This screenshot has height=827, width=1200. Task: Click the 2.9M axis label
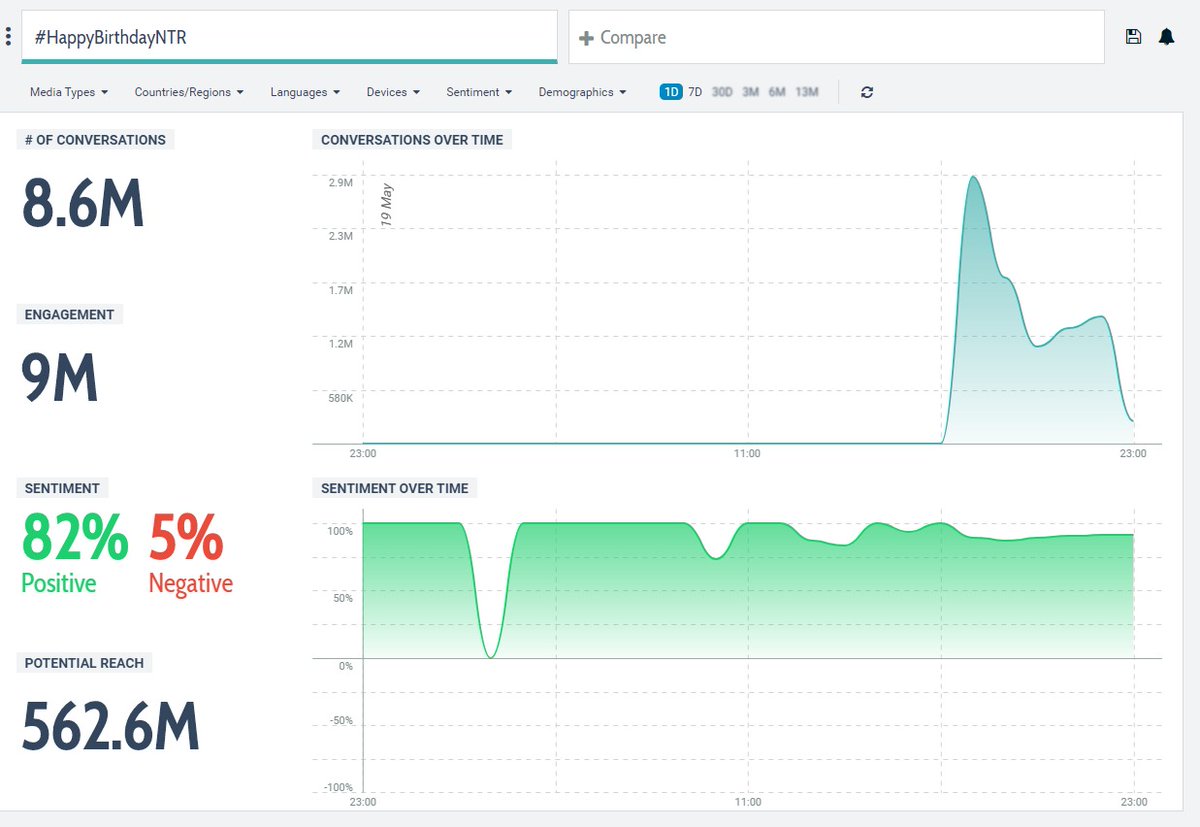[340, 183]
